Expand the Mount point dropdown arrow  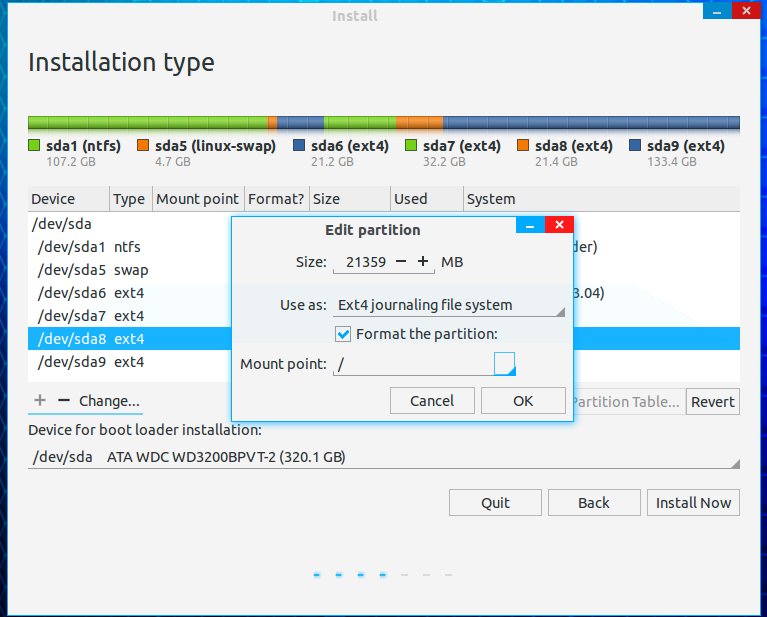pos(505,364)
